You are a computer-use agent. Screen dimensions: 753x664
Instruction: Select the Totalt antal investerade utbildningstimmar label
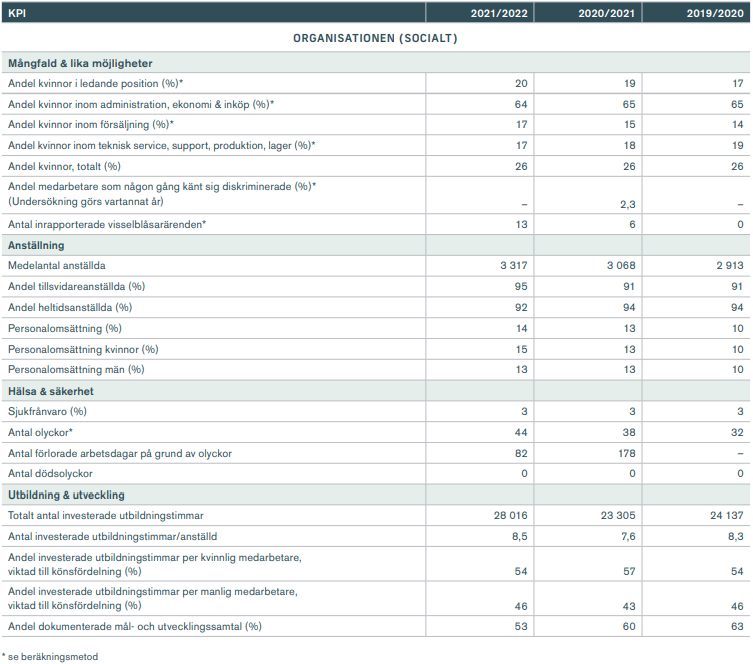click(x=106, y=516)
